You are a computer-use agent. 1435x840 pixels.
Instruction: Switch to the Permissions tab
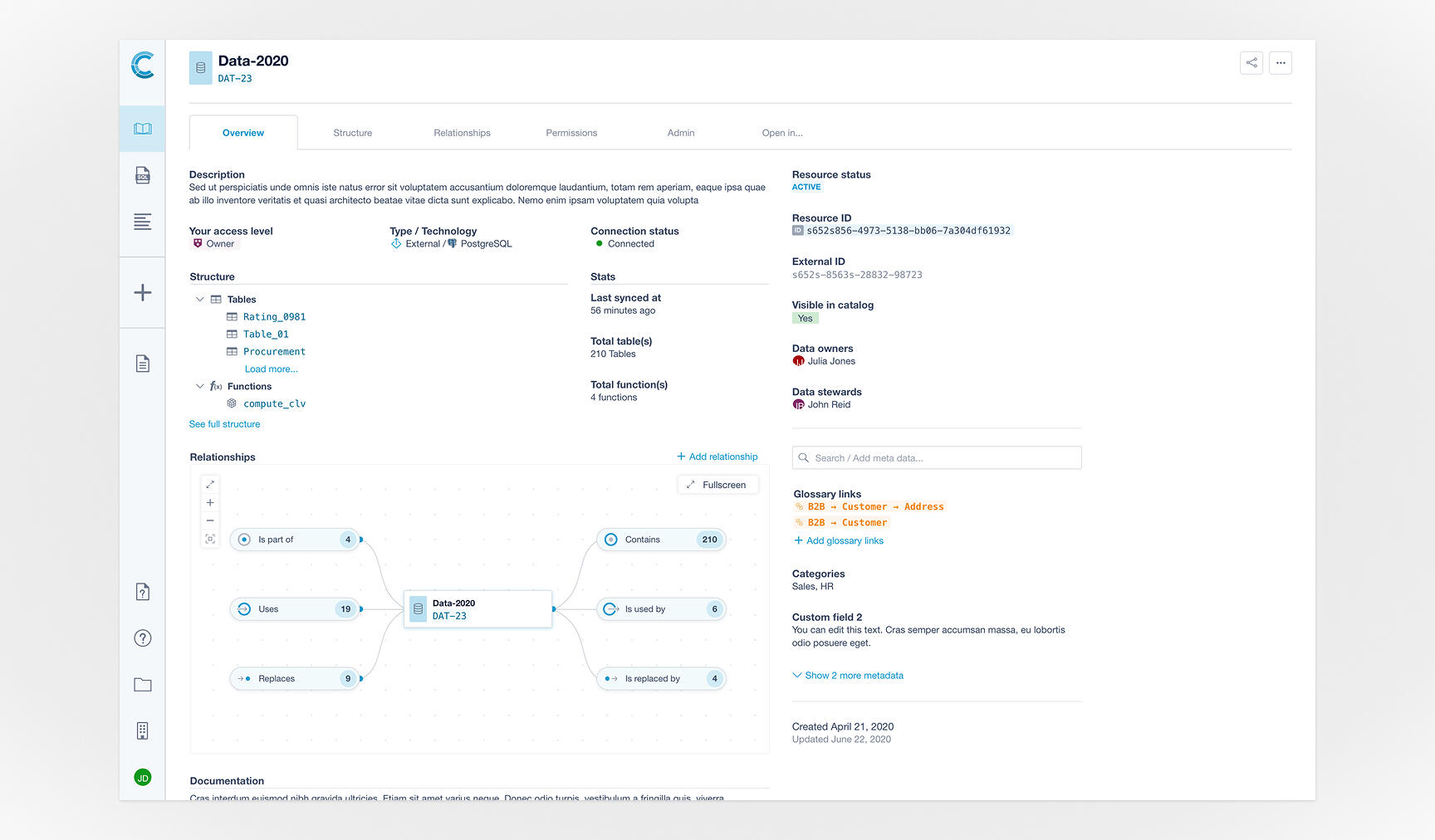click(x=571, y=133)
